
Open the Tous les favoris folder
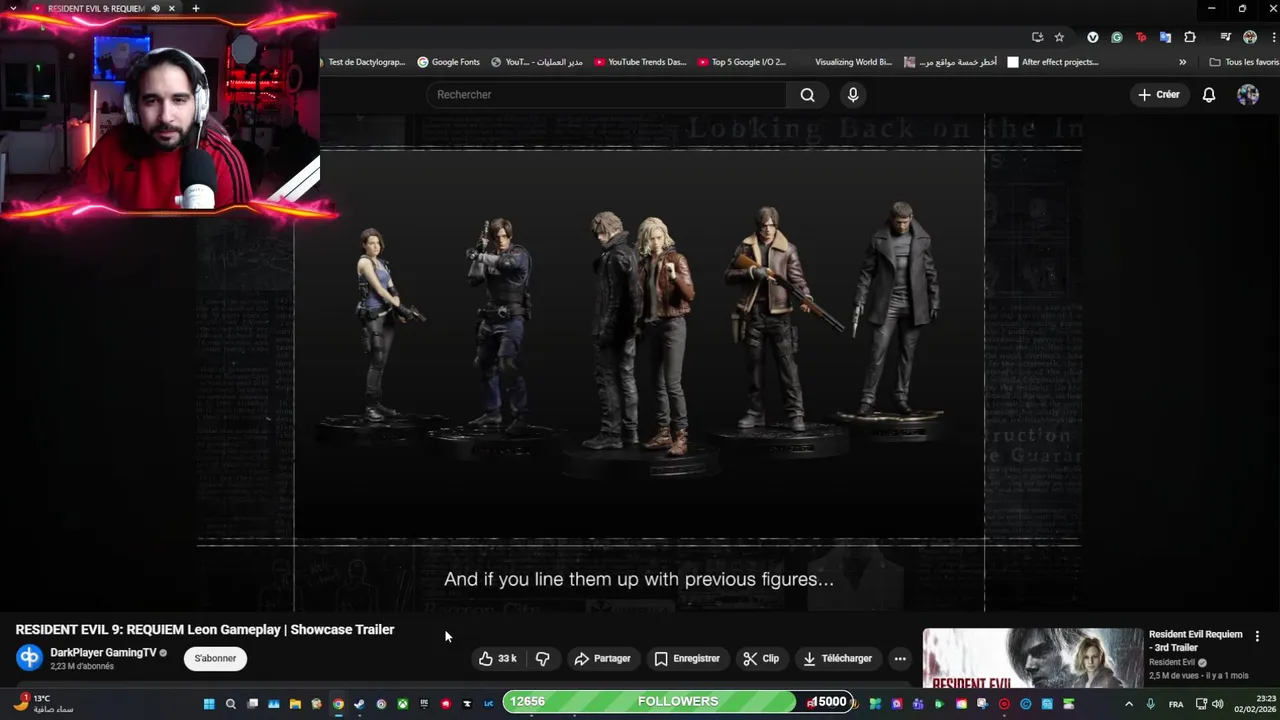(x=1243, y=62)
